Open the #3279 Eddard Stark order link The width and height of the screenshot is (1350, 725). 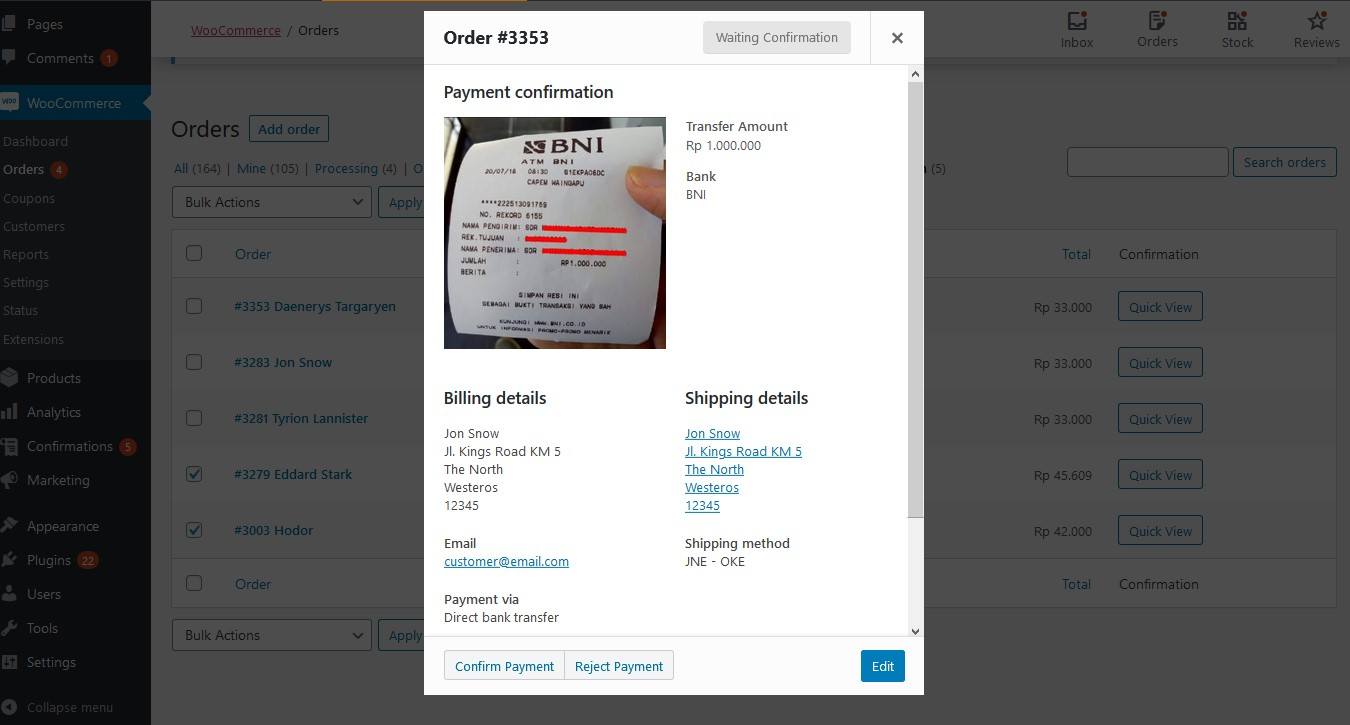click(293, 474)
